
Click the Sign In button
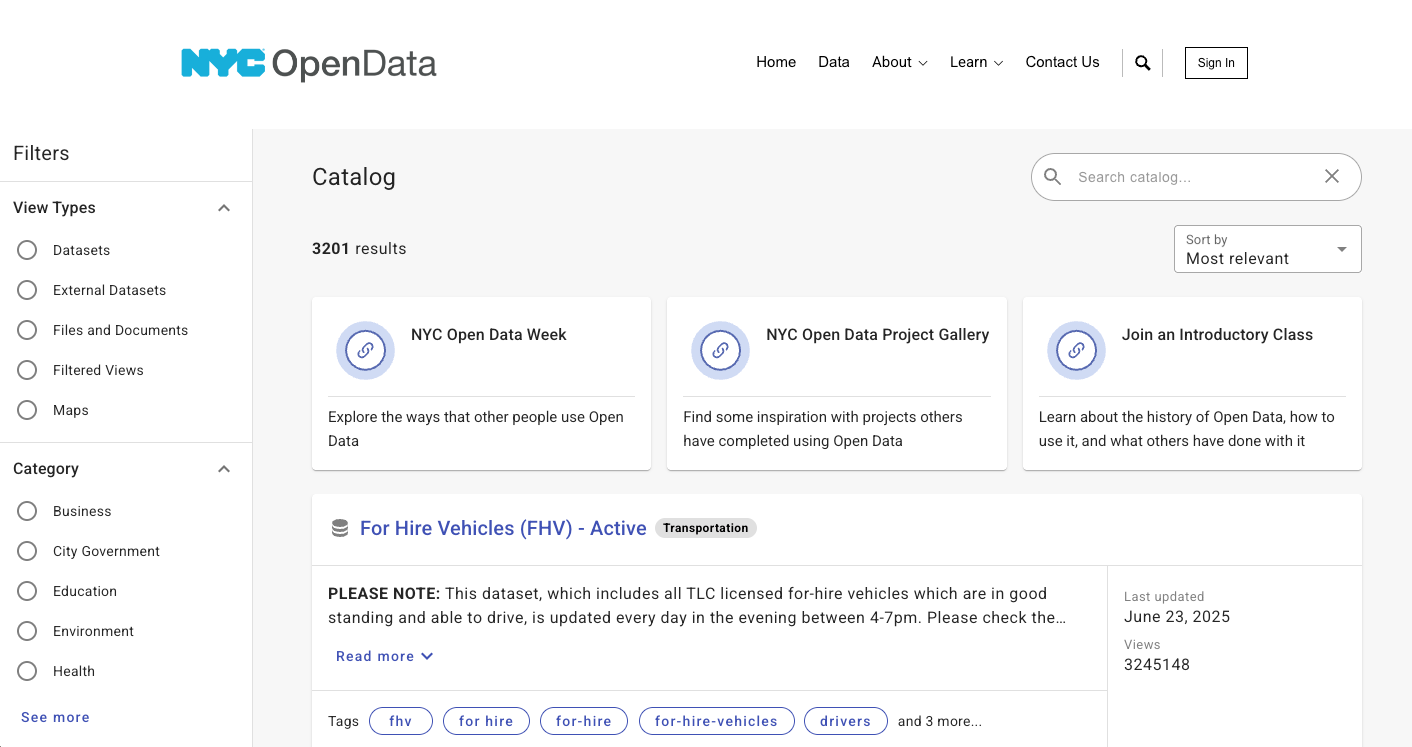[x=1216, y=63]
